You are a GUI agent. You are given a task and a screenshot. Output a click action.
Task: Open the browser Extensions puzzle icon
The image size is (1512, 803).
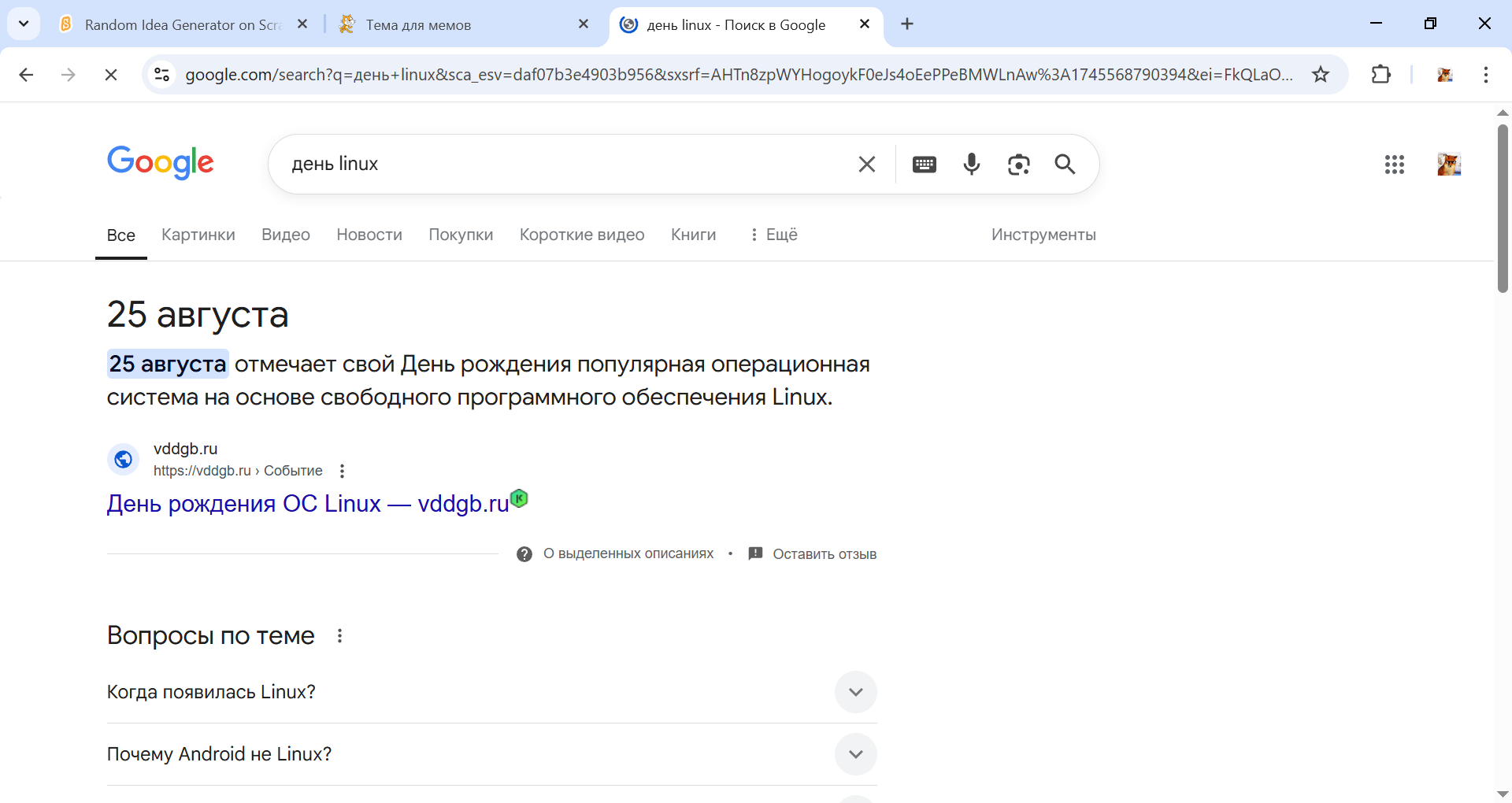1380,75
